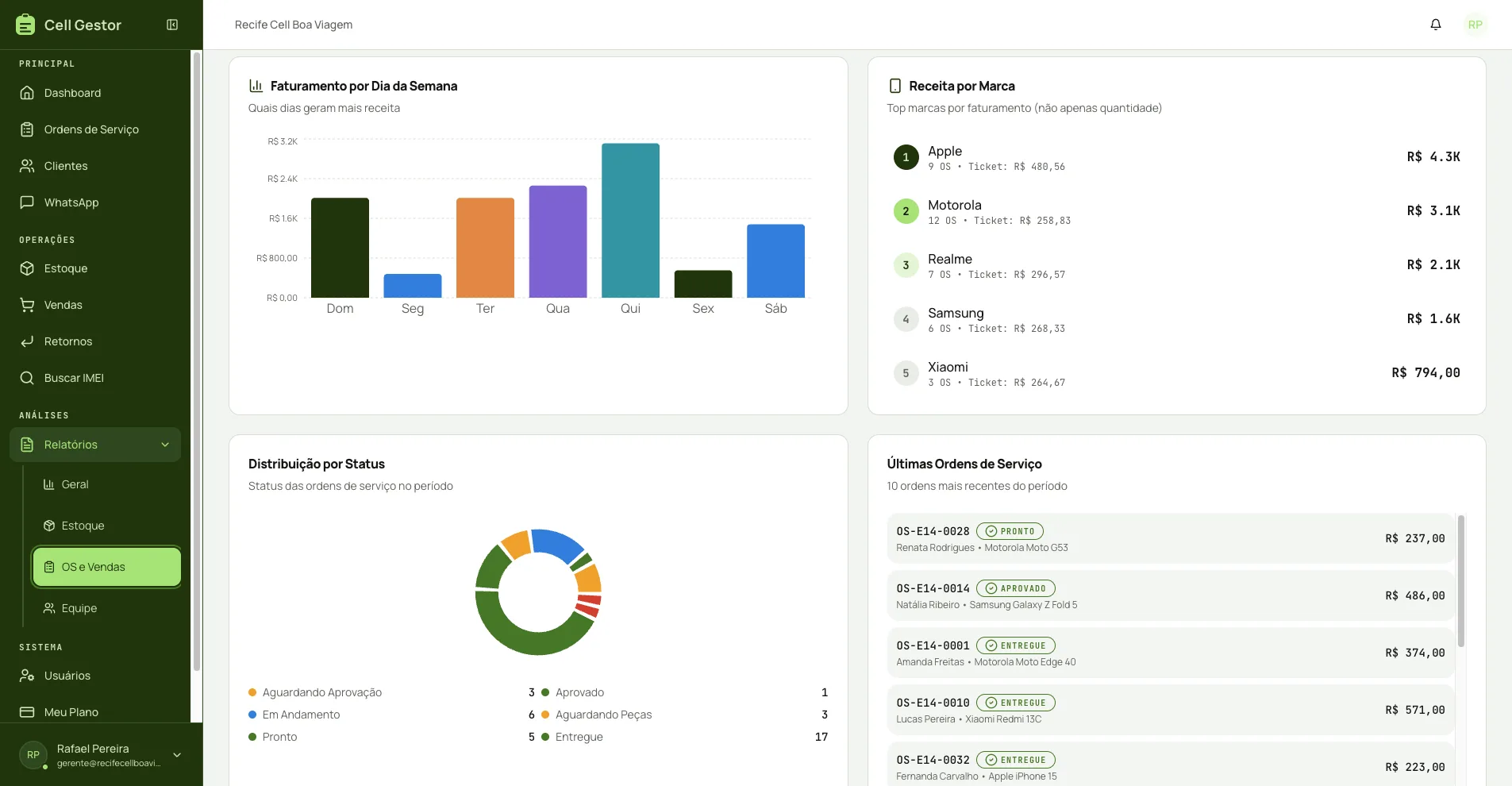The height and width of the screenshot is (786, 1512).
Task: Click the bar chart icon beside Faturamento title
Action: point(256,86)
